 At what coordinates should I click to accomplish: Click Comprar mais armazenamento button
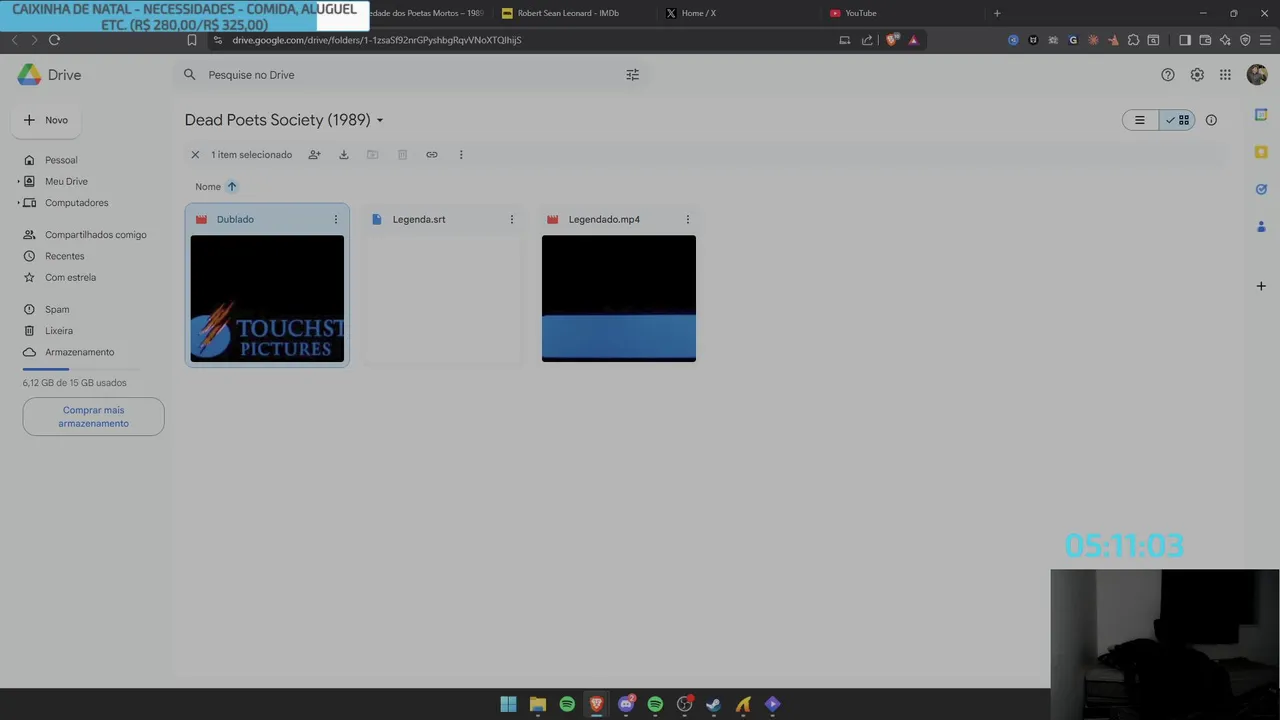click(93, 417)
